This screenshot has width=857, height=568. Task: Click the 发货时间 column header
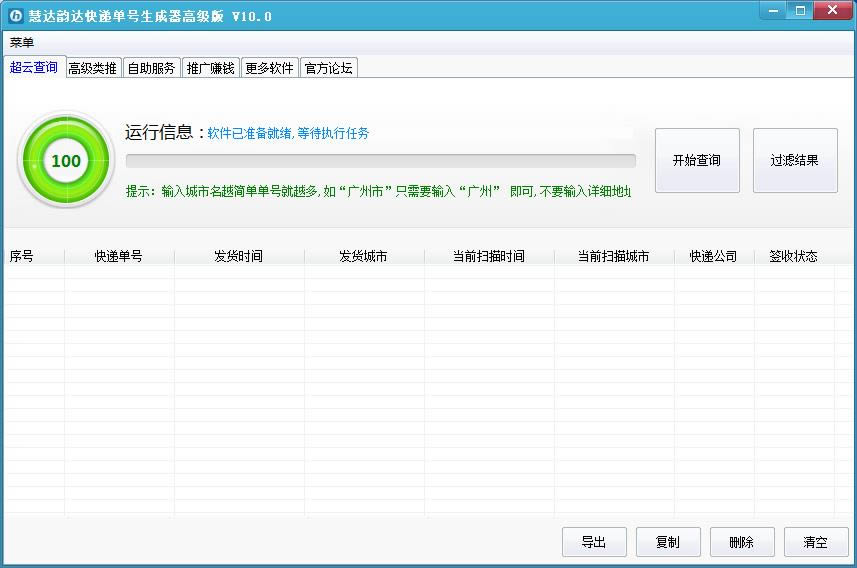click(239, 256)
